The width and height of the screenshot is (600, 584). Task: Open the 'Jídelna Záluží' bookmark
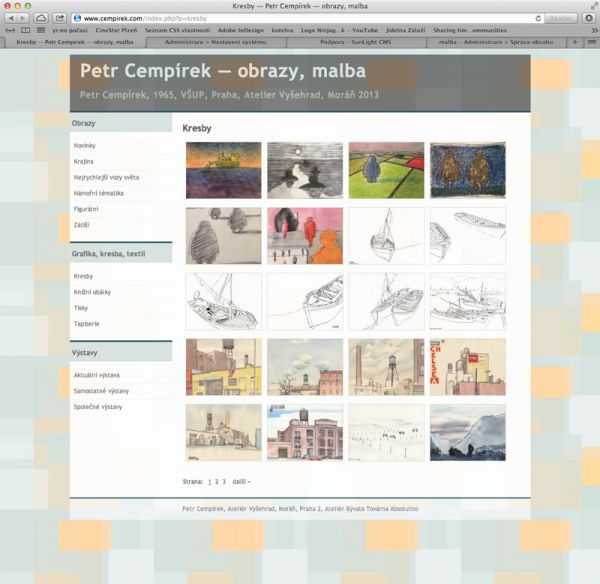click(x=406, y=30)
